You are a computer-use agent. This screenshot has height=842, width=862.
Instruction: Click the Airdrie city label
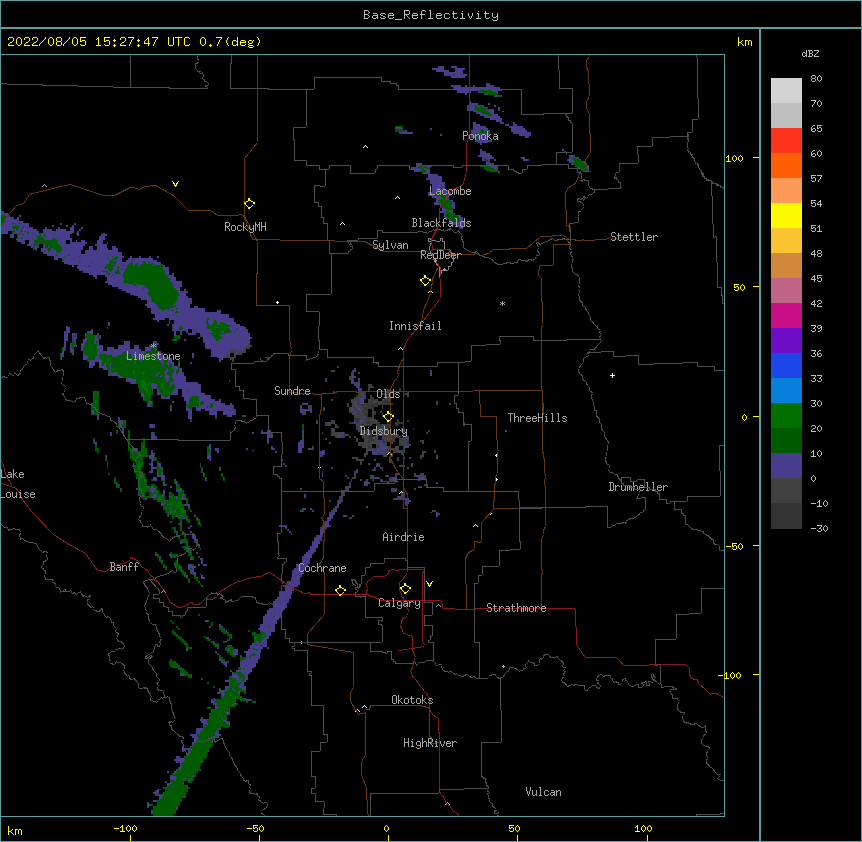pos(403,537)
